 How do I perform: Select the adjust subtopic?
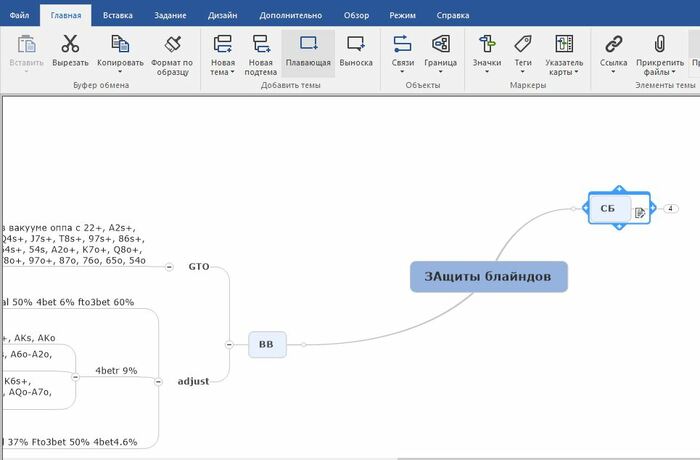click(193, 381)
